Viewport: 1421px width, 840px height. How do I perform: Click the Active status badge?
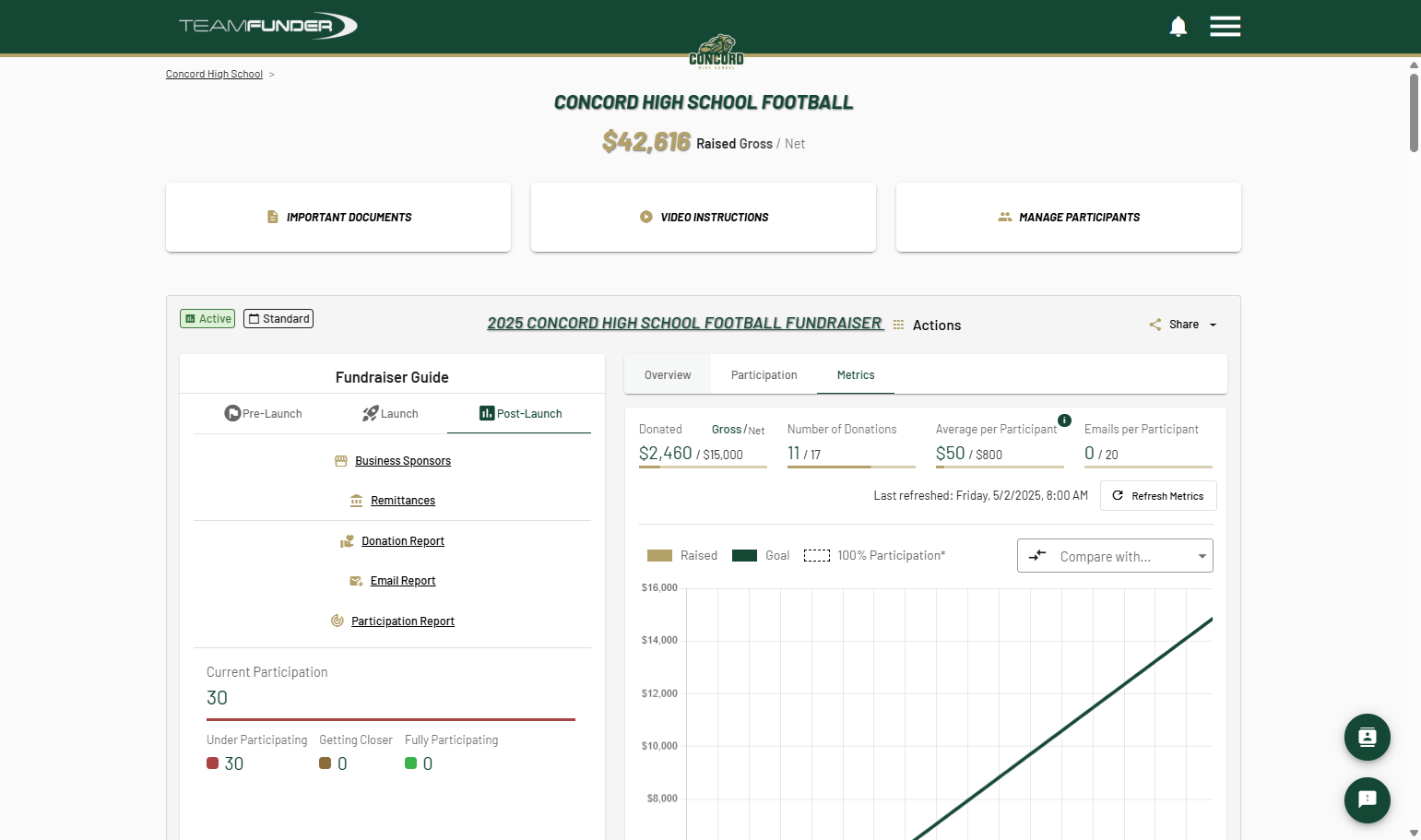point(207,319)
